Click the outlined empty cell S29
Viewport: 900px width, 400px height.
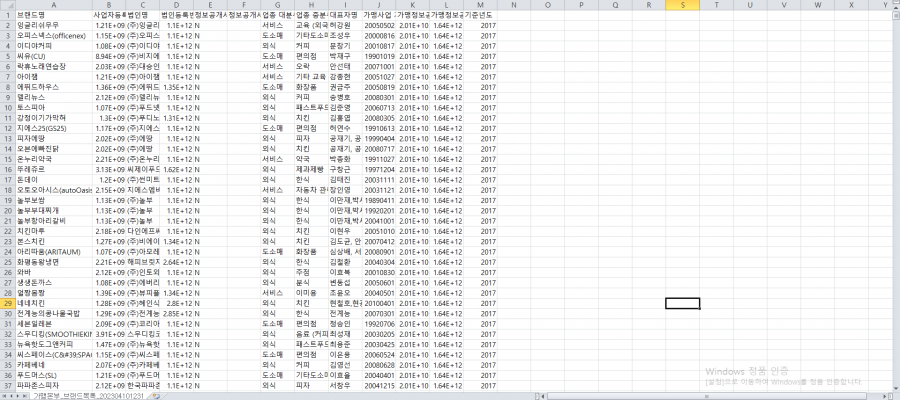[682, 303]
